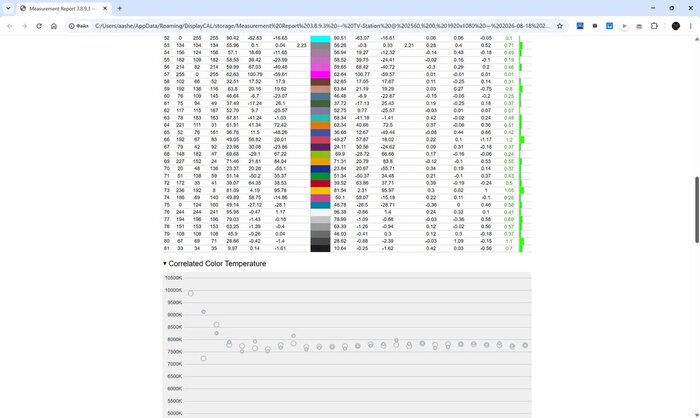700x418 pixels.
Task: Navigate back with the back arrow
Action: (9, 26)
